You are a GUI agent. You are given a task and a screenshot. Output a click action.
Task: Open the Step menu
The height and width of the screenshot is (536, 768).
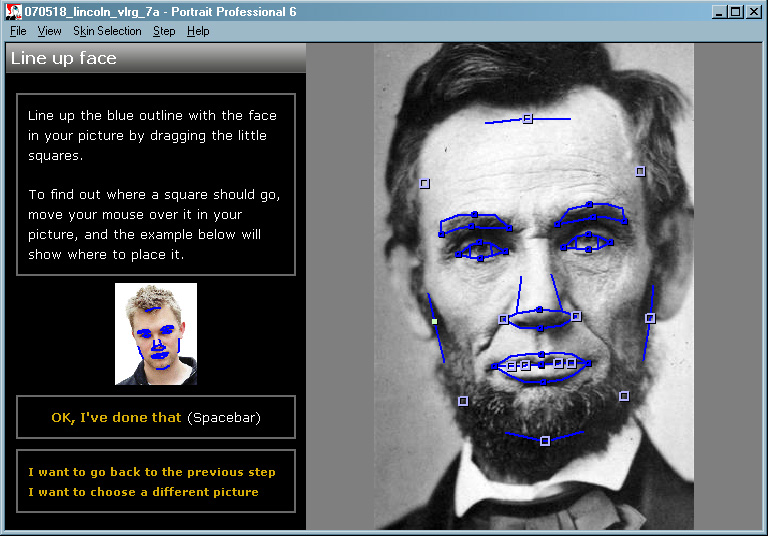tap(164, 31)
